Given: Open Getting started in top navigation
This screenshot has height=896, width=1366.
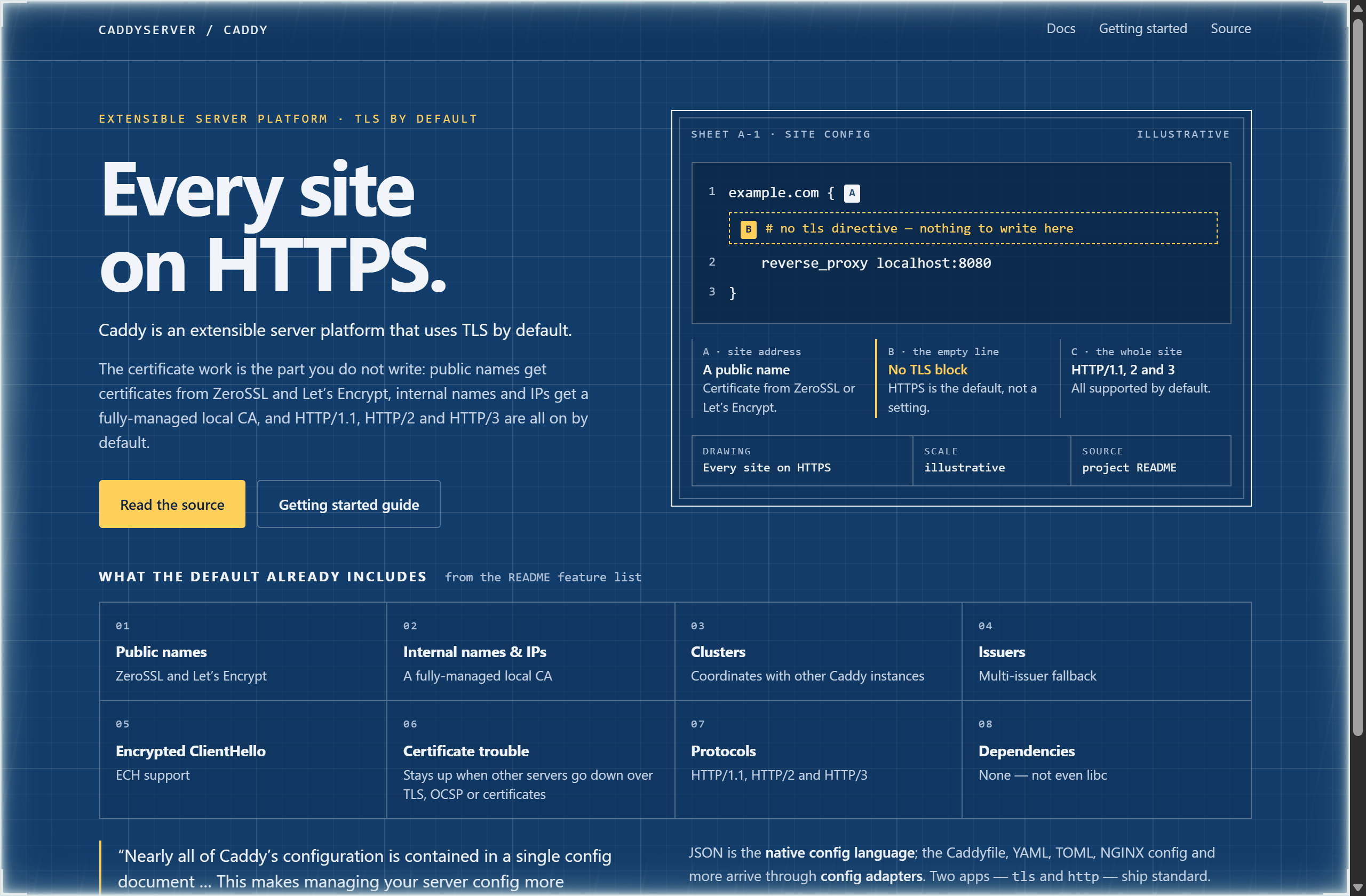Looking at the screenshot, I should pos(1142,29).
